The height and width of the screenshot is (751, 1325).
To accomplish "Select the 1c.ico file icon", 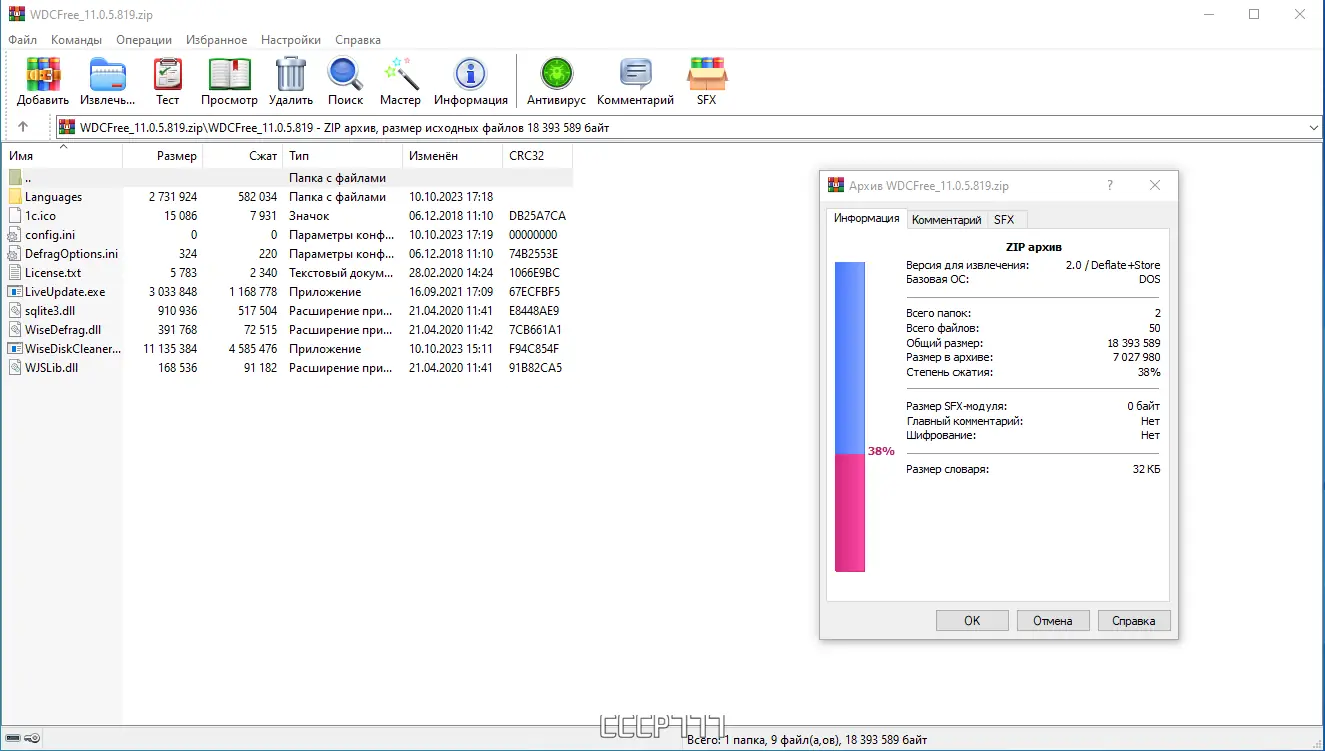I will (x=15, y=216).
